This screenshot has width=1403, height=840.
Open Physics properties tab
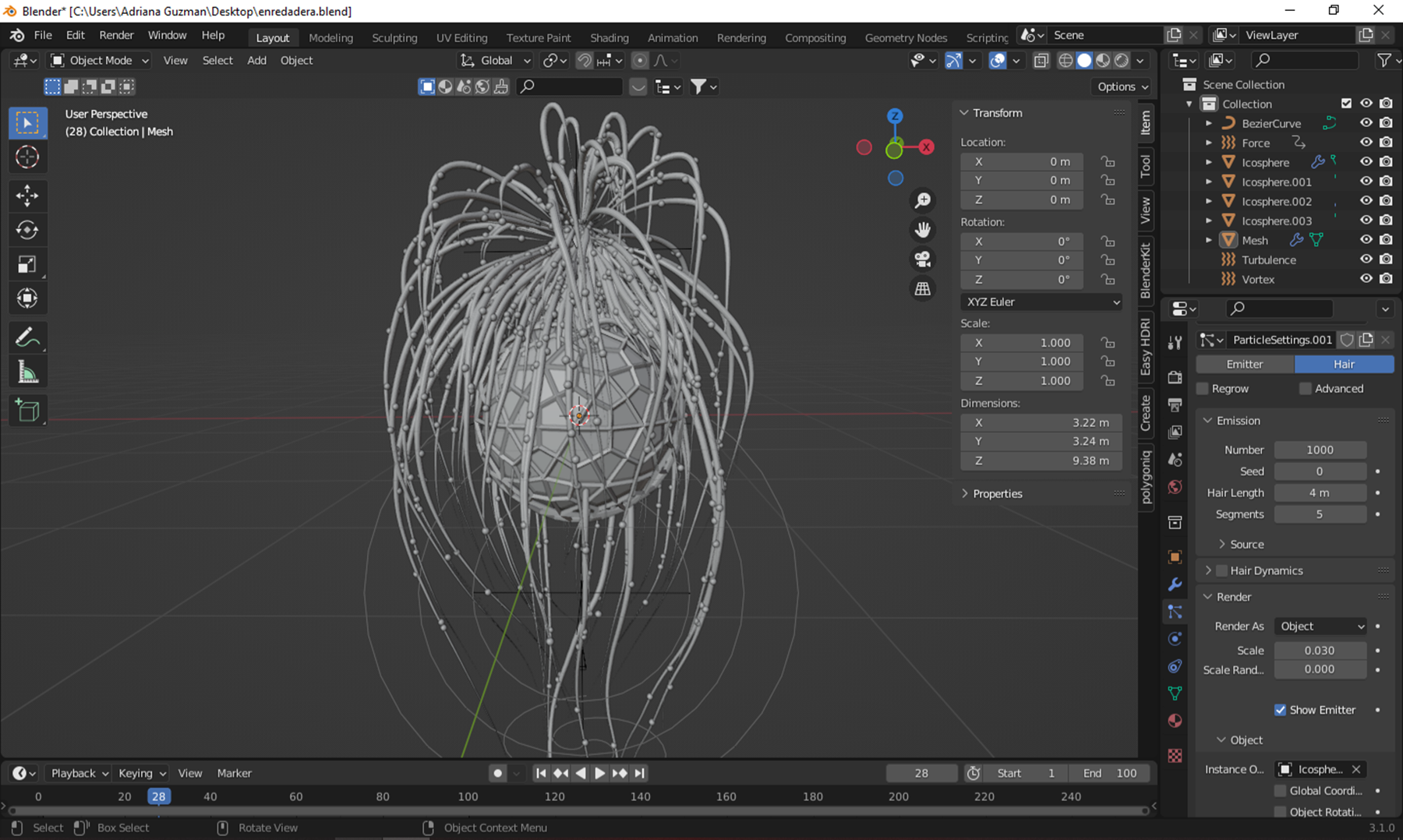pos(1175,639)
